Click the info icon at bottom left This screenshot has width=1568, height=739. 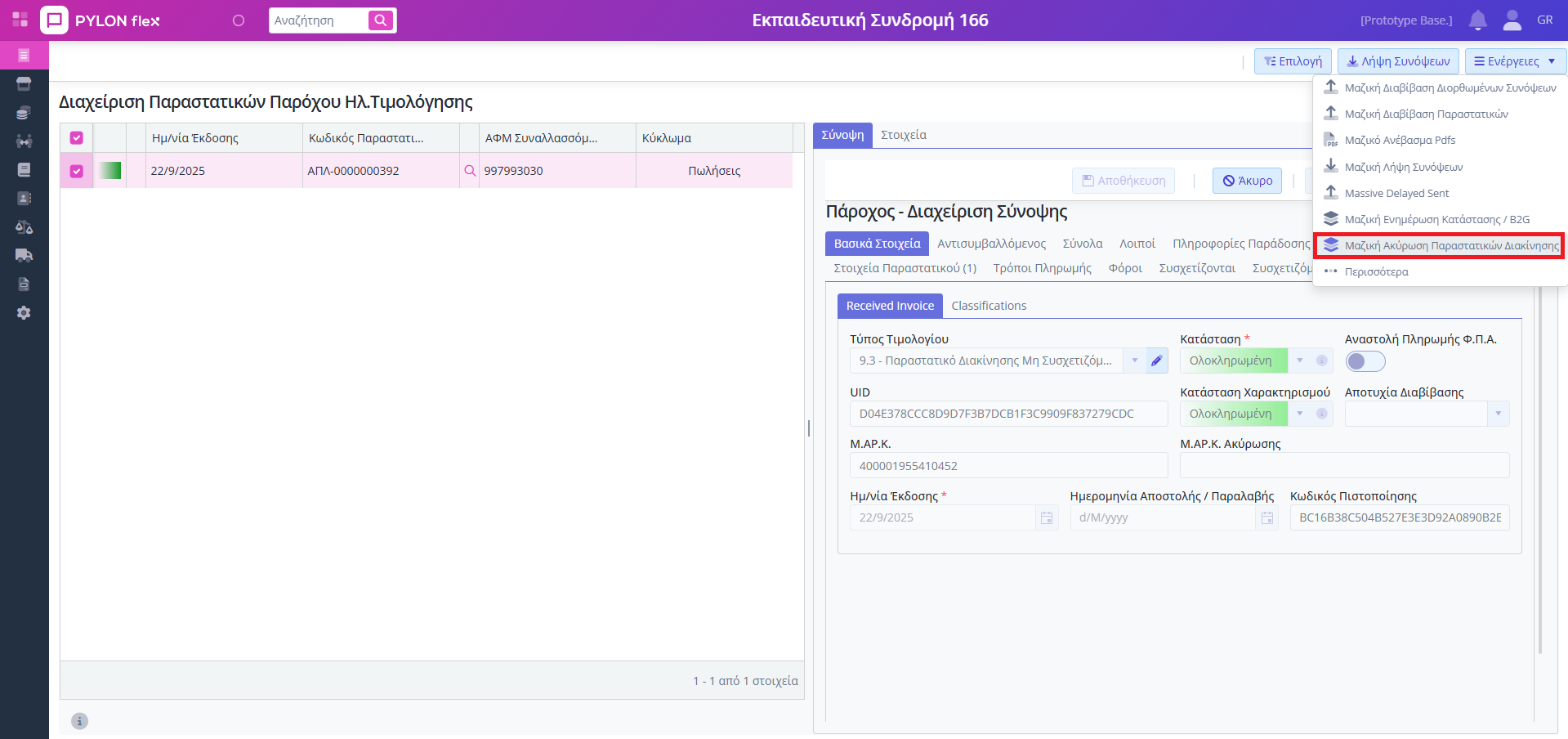tap(79, 721)
